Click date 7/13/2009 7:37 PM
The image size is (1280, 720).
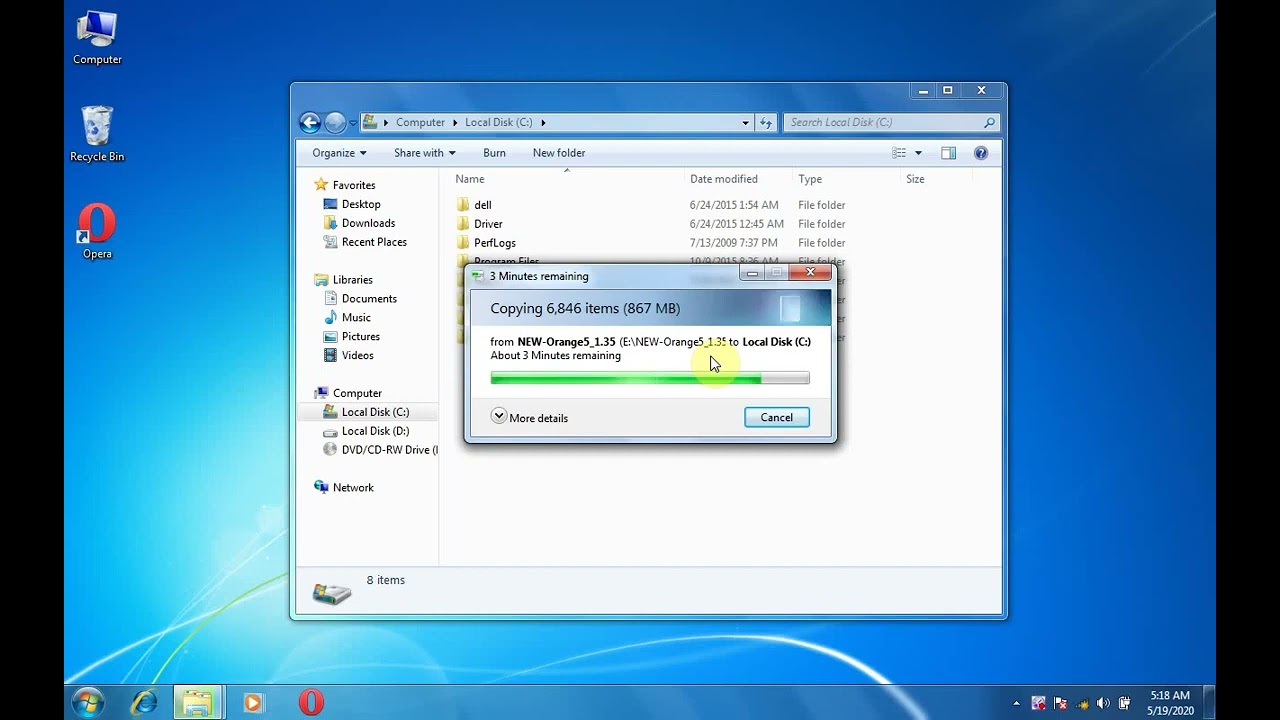coord(733,243)
